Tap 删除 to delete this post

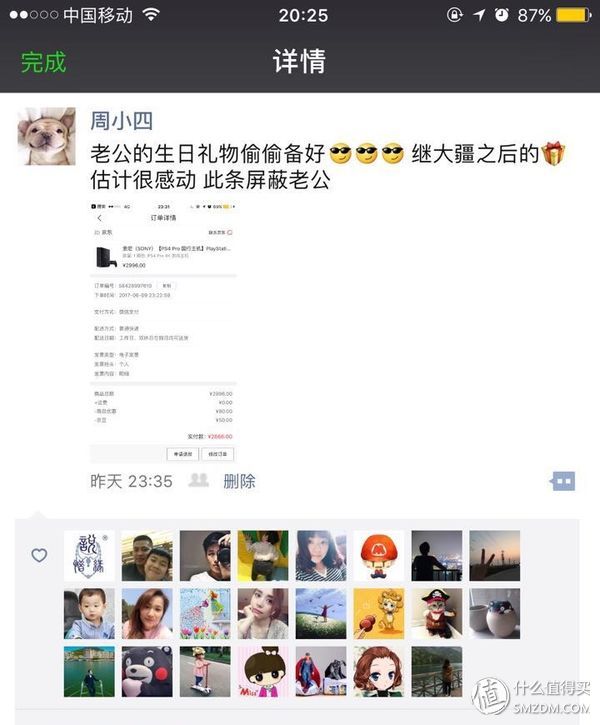239,481
